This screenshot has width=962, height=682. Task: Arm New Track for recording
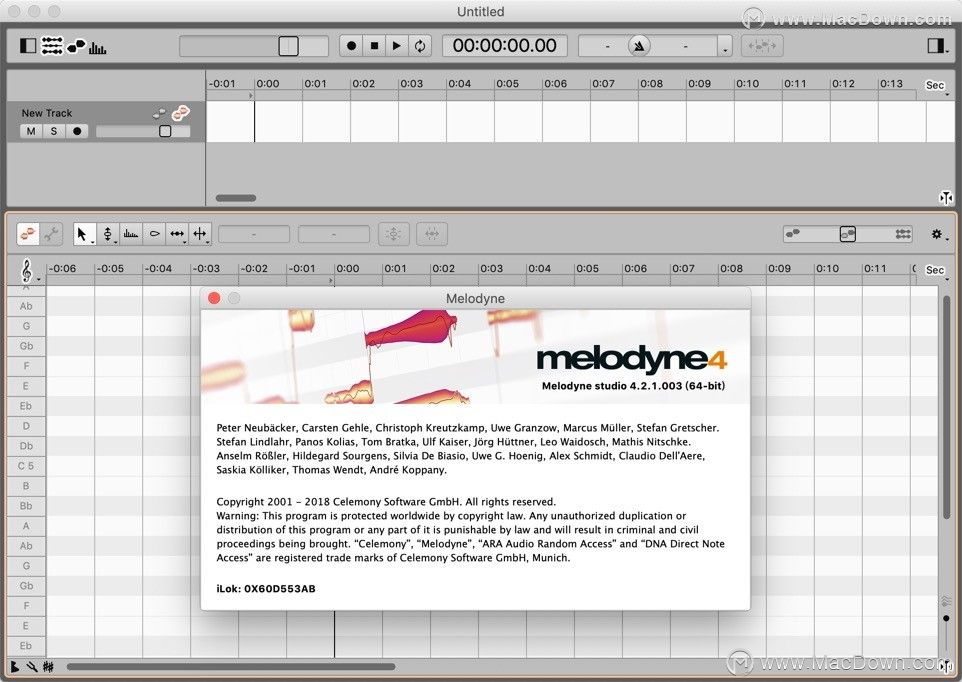(77, 131)
